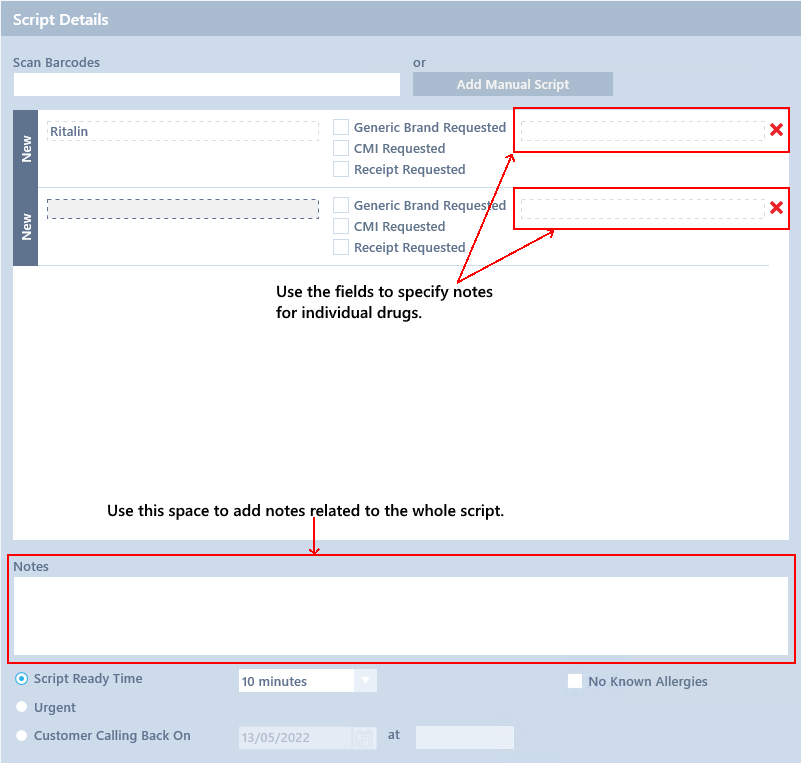Check Receipt Requested for Ritalin
This screenshot has height=763, width=801.
(341, 169)
